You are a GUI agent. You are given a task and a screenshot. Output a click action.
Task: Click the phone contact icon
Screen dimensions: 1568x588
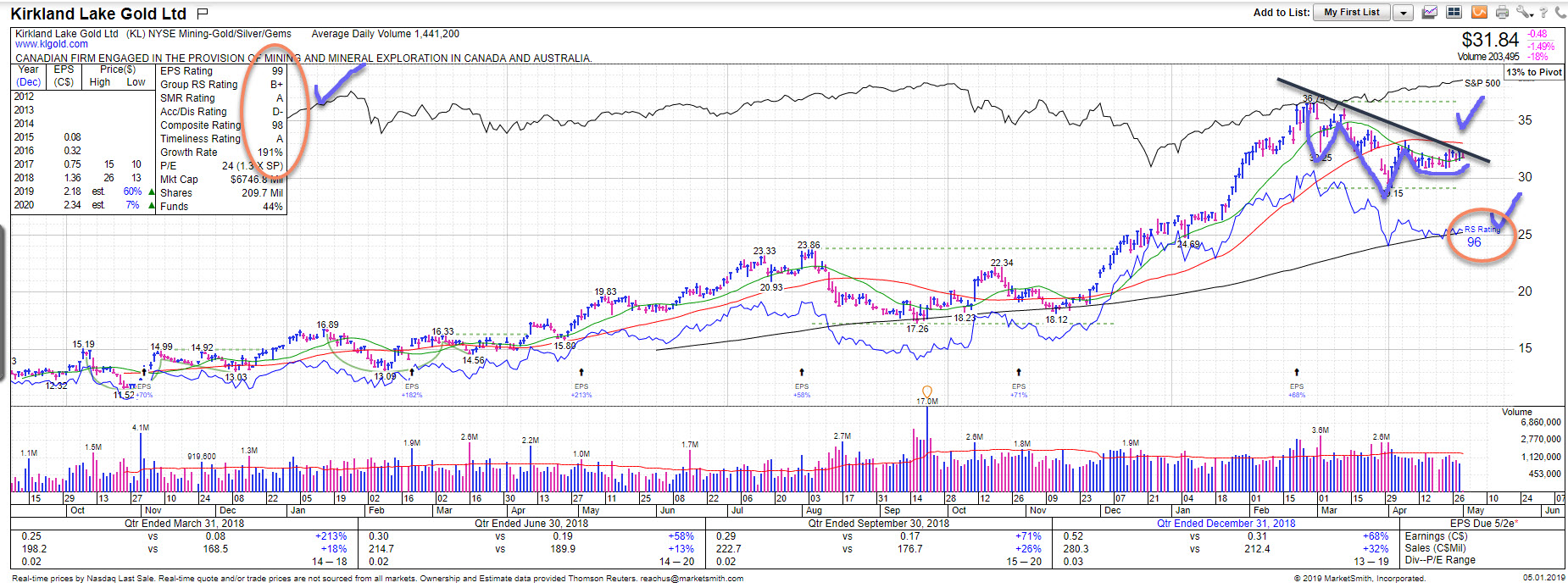coord(1560,12)
